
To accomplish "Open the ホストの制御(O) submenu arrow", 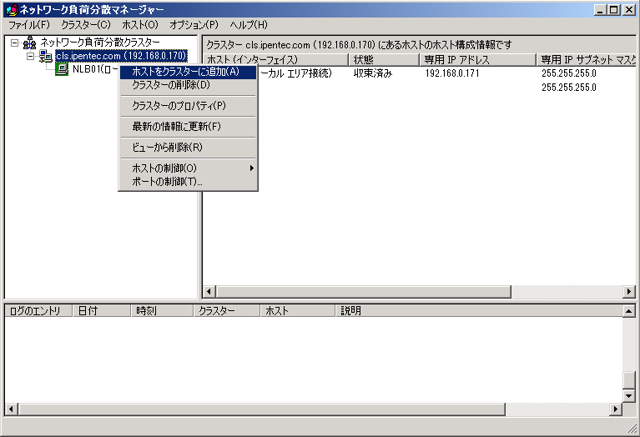I will (x=251, y=168).
